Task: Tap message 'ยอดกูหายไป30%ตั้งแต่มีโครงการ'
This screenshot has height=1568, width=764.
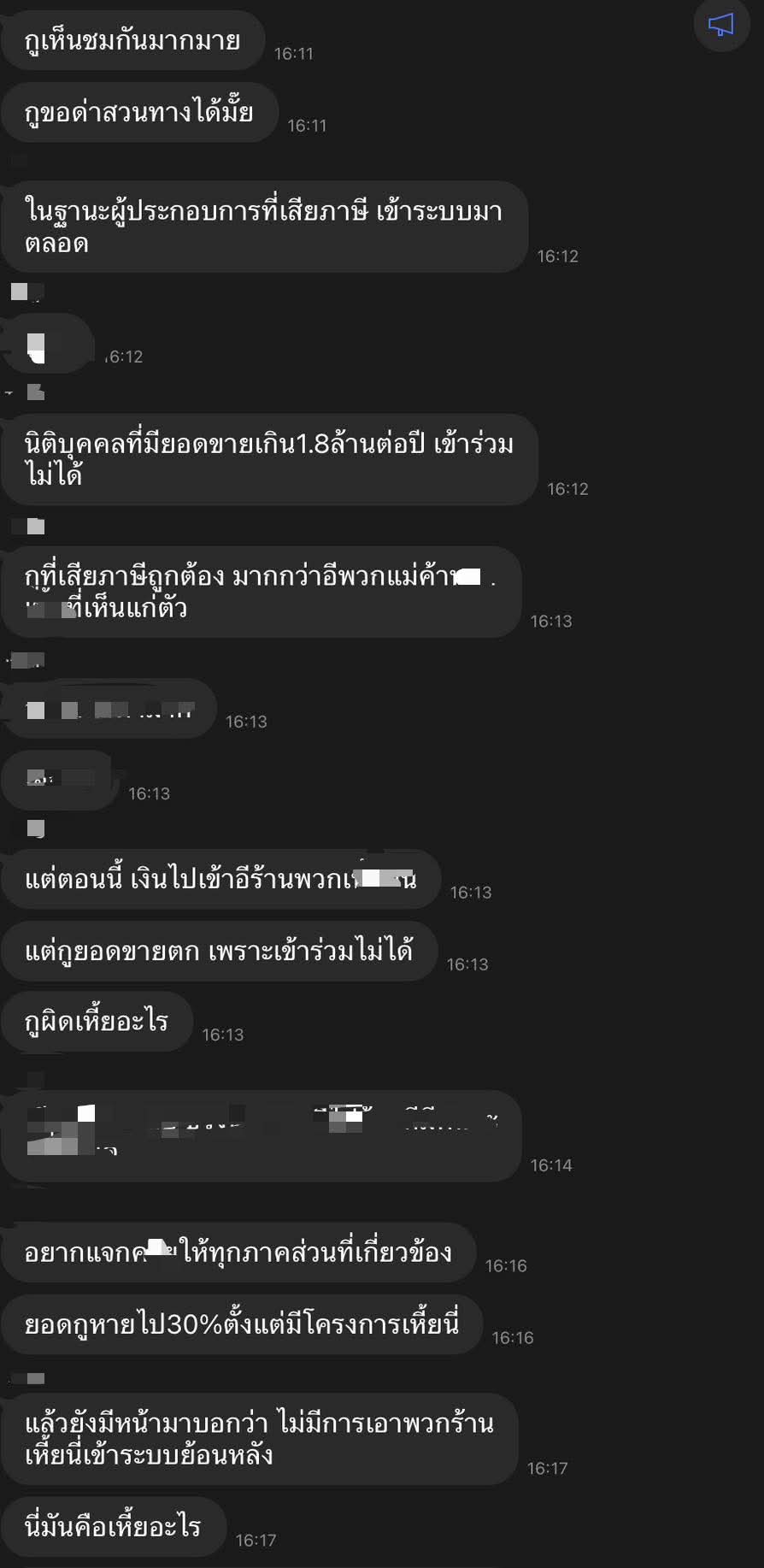Action: [242, 1324]
